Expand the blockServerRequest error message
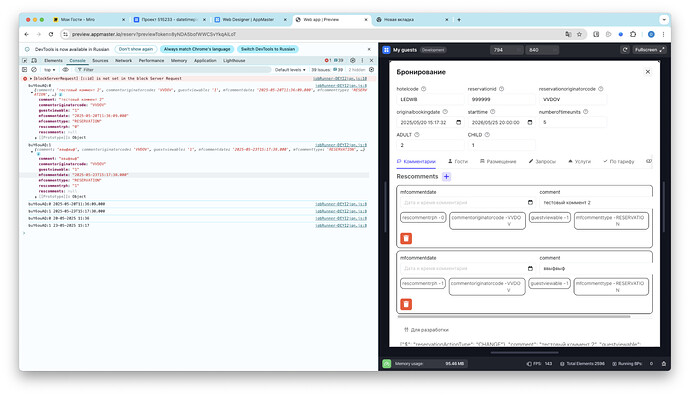Screen dimensions: 690x396 point(31,78)
